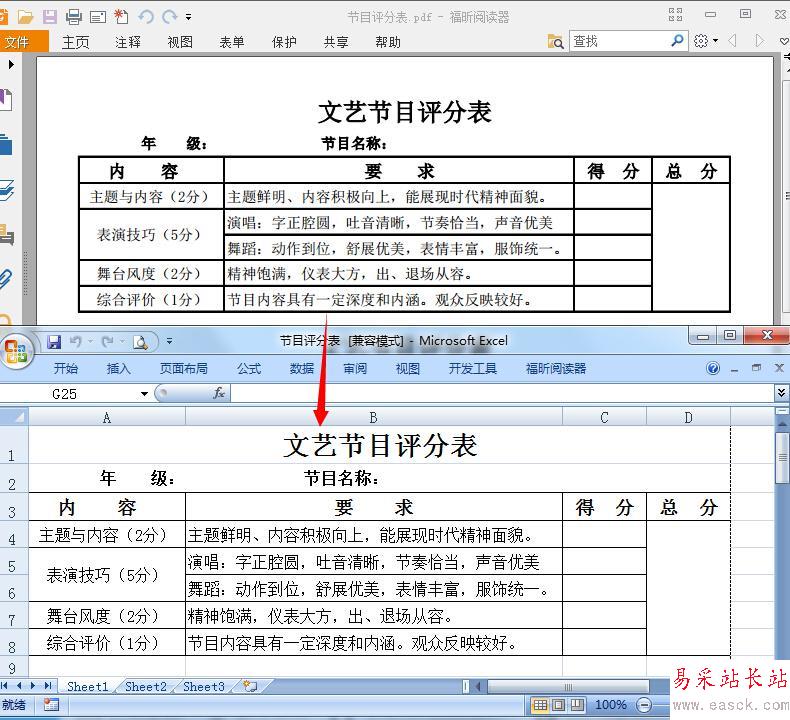Switch to Page Layout view in status bar
790x720 pixels.
coord(558,705)
